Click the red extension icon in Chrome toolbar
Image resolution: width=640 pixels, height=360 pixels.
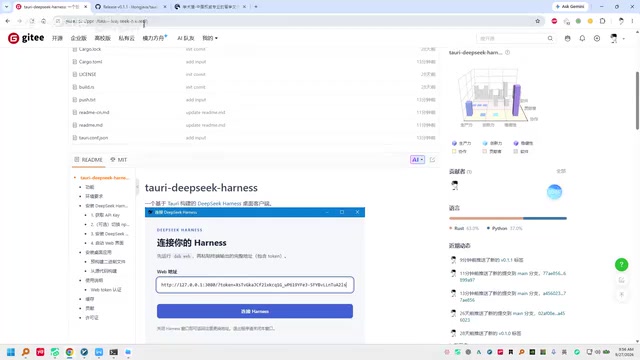[554, 21]
